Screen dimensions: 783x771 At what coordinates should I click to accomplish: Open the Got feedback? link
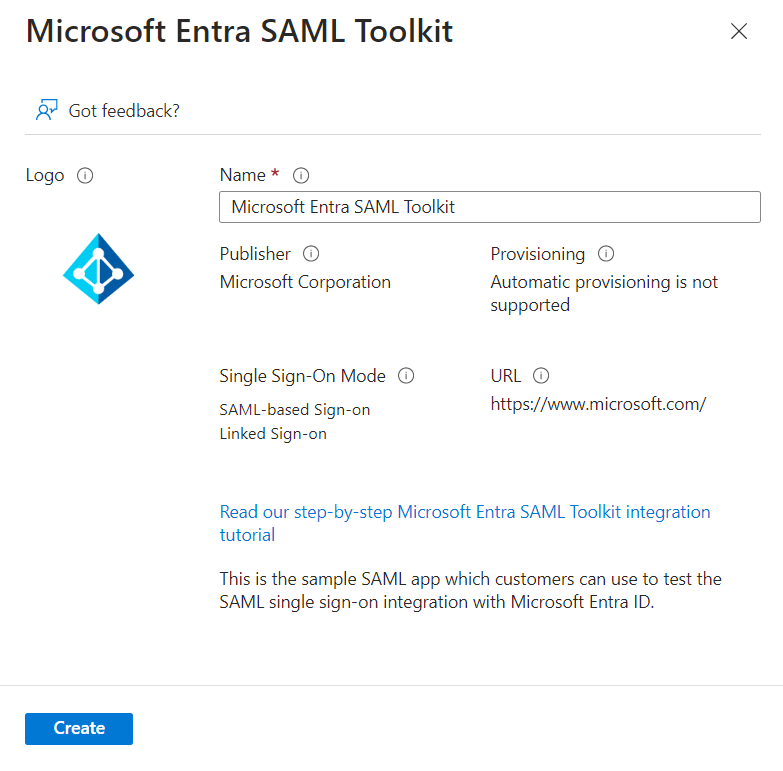tap(123, 110)
